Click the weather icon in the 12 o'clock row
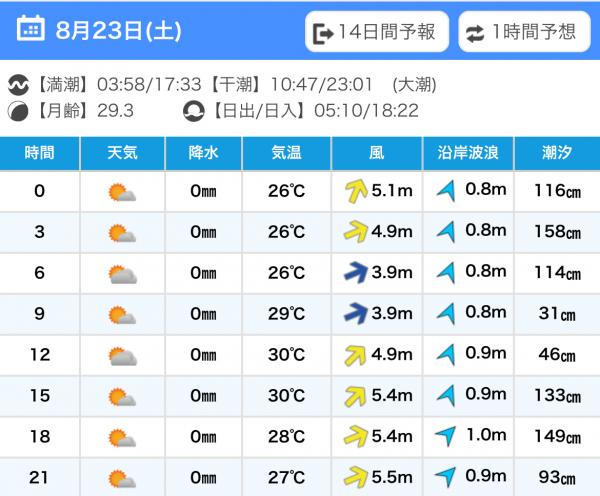 [123, 356]
